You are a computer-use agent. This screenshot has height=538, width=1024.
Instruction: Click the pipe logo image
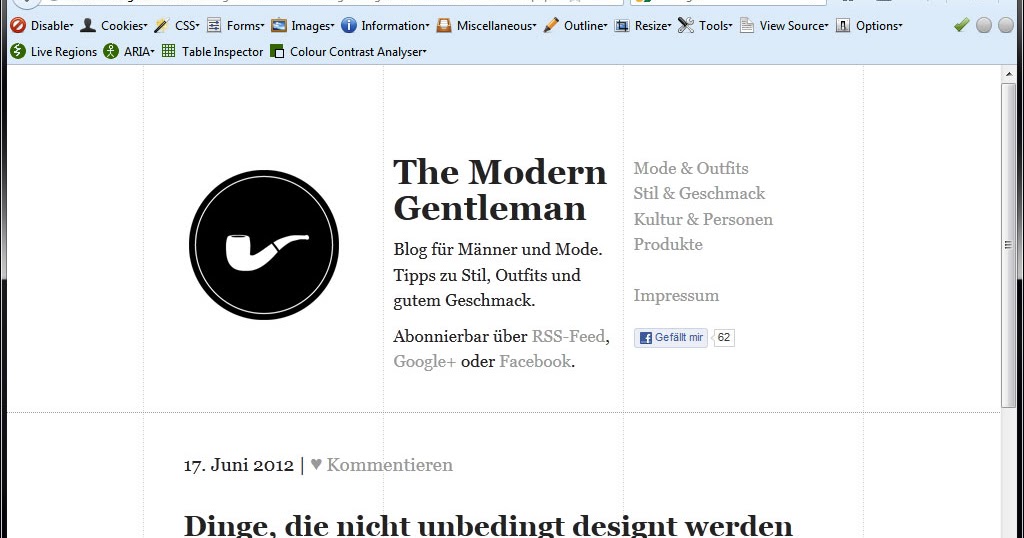pyautogui.click(x=264, y=245)
